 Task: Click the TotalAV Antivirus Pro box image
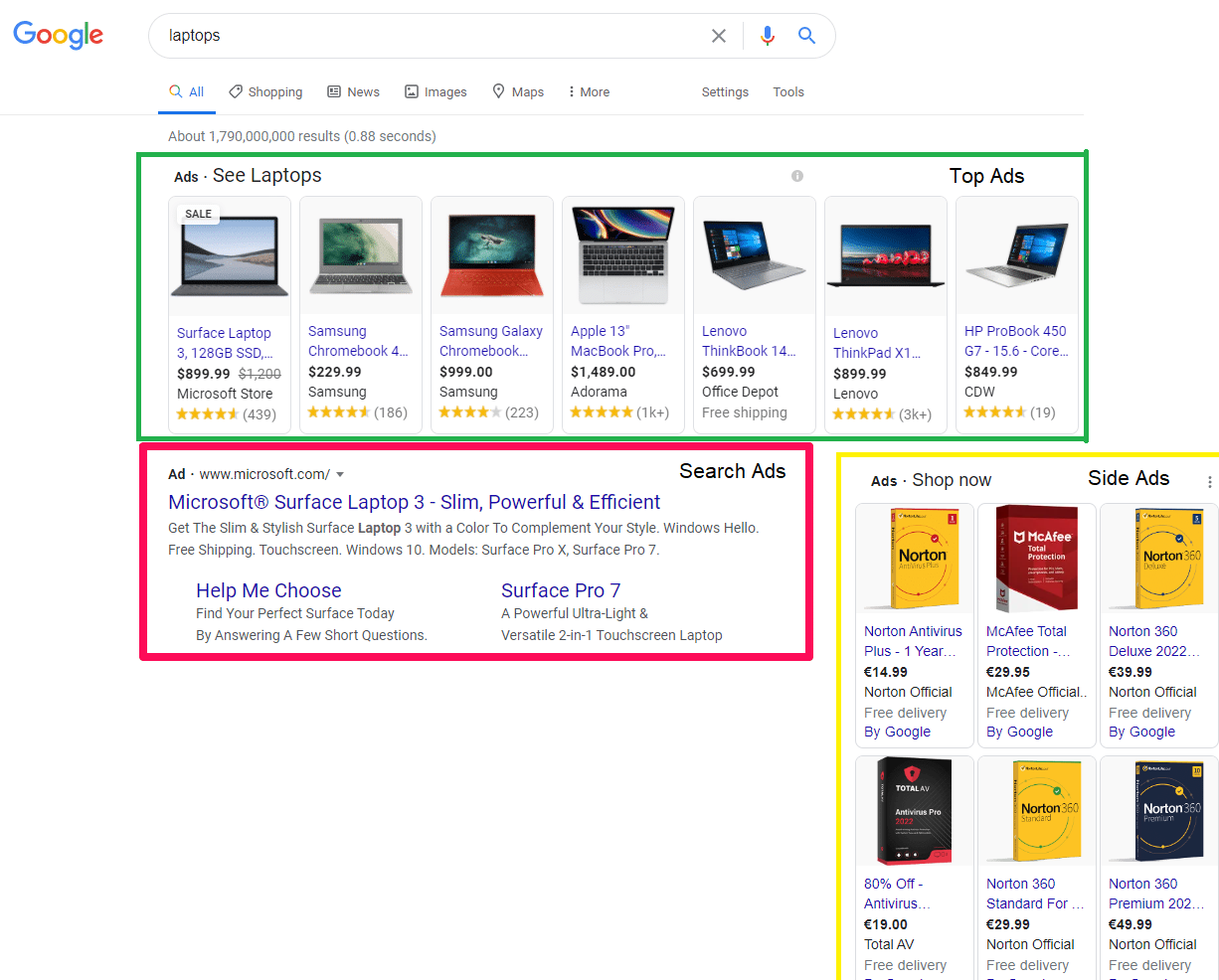pos(915,810)
